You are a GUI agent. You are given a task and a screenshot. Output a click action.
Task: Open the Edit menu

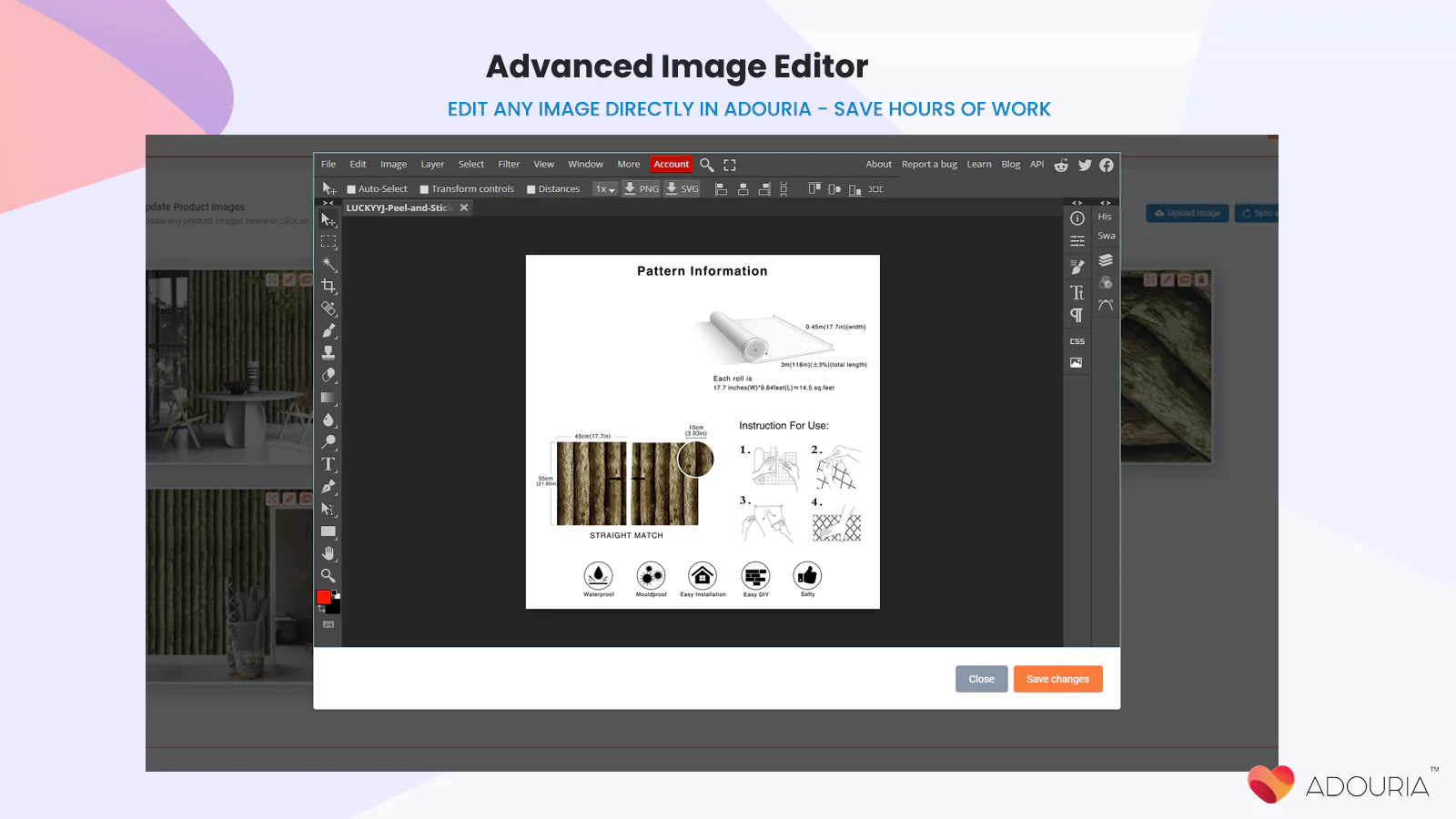tap(358, 165)
